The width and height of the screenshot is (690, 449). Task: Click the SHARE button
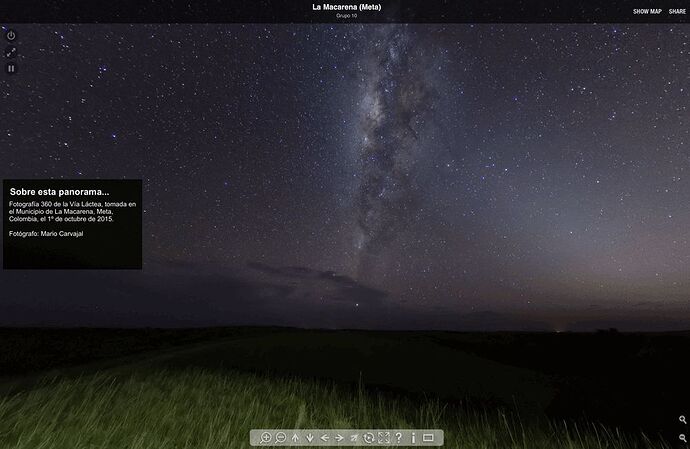pyautogui.click(x=677, y=11)
